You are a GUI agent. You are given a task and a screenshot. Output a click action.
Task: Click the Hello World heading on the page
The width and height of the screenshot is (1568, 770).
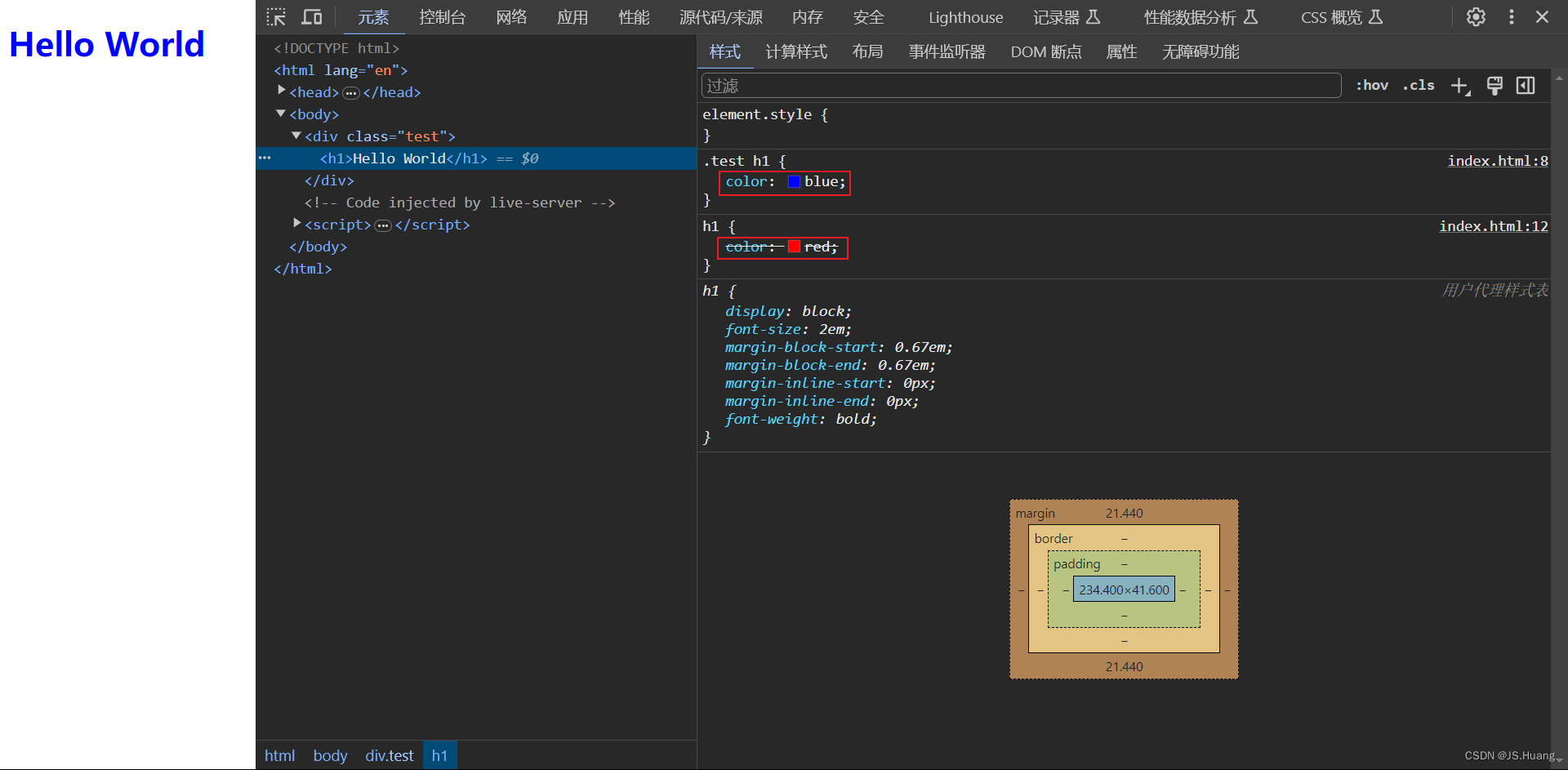click(x=106, y=45)
